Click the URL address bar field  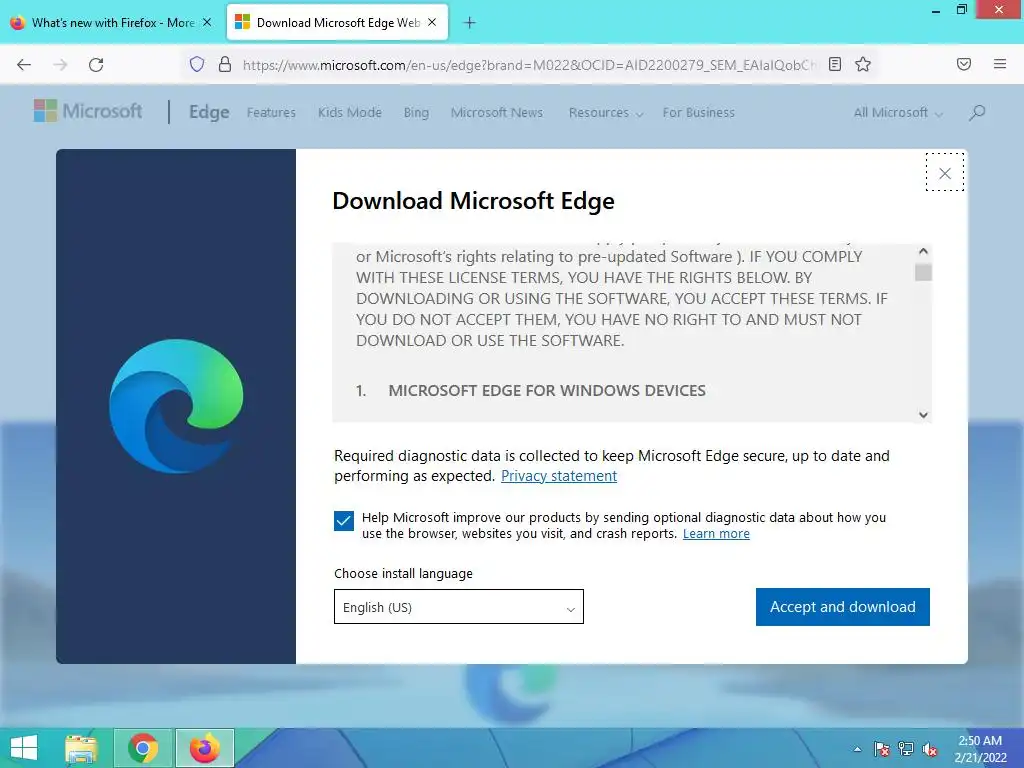click(x=529, y=65)
